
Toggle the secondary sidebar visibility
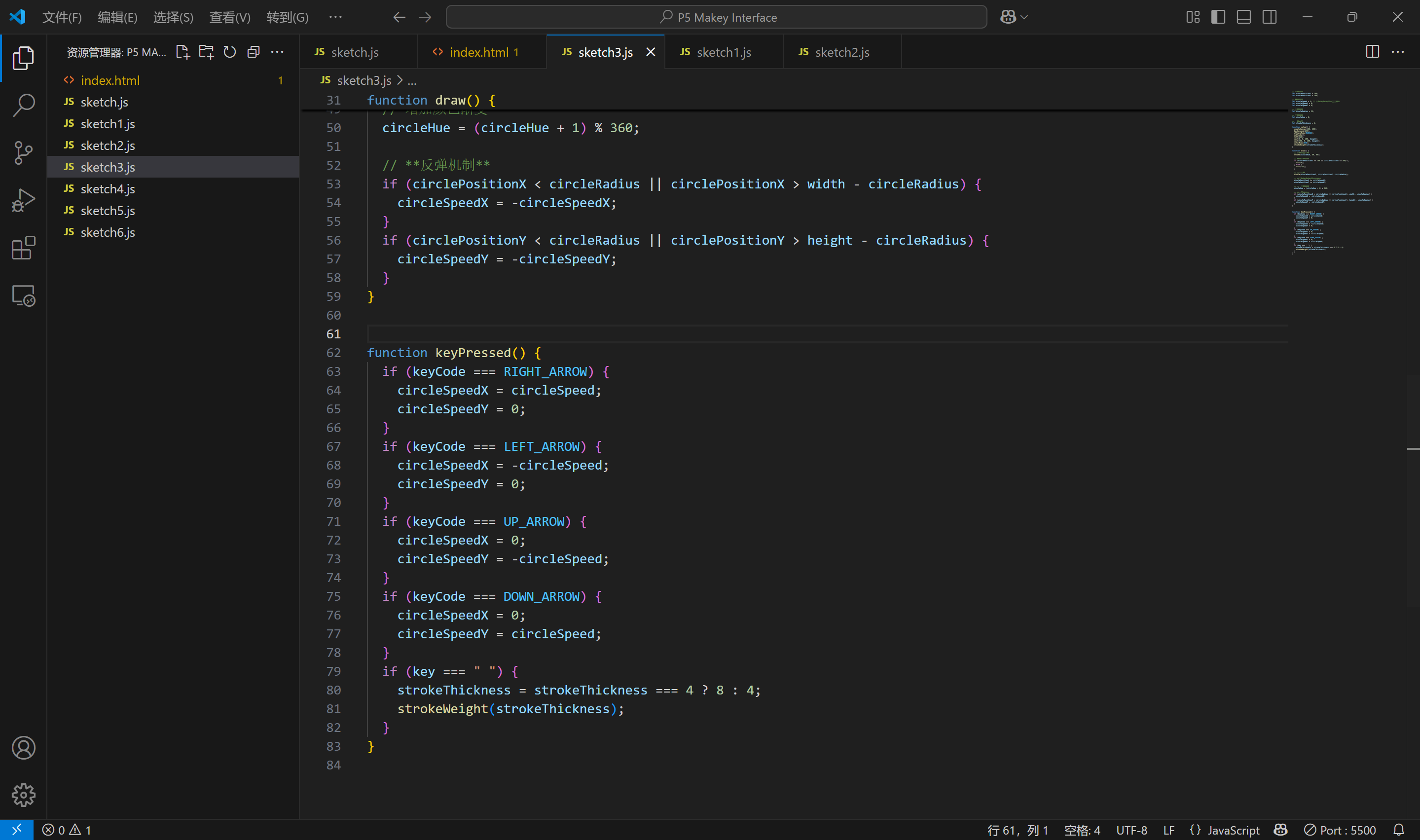[1269, 17]
